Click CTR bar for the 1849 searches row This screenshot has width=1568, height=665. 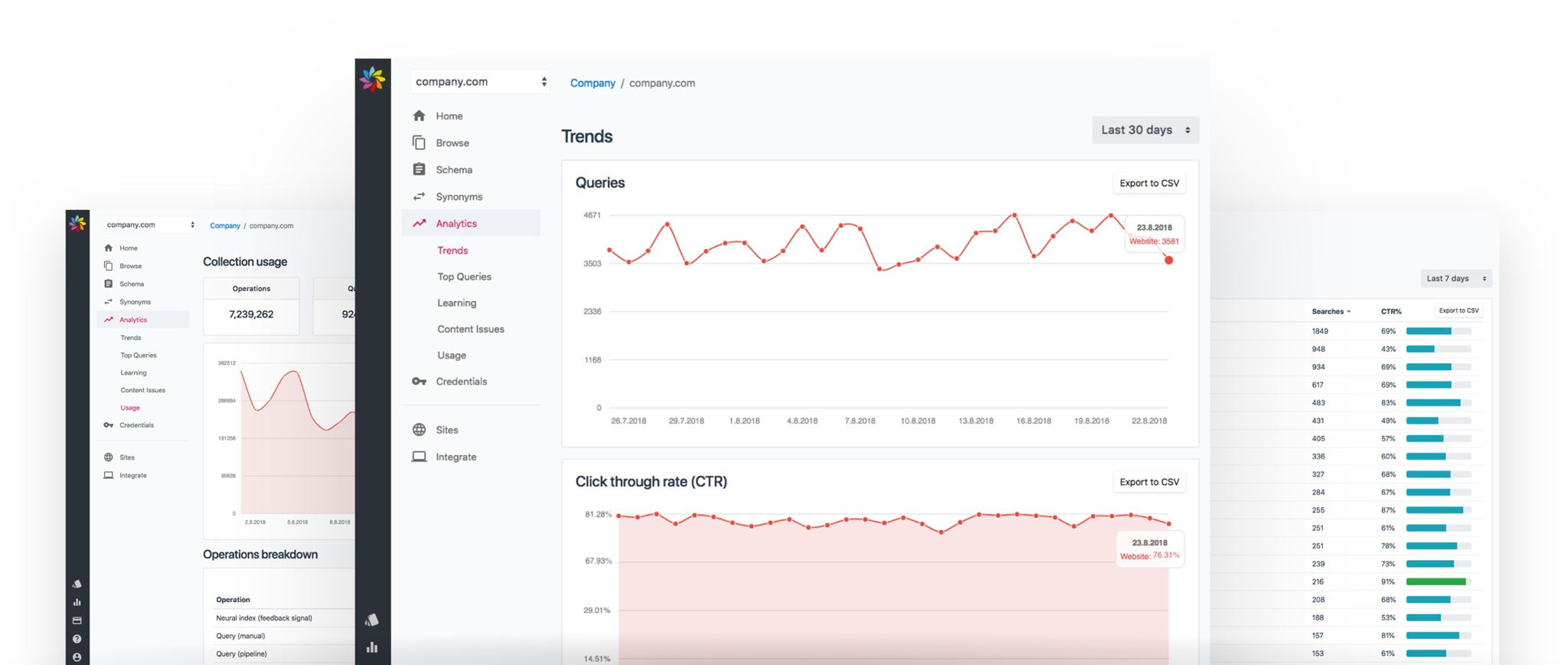1439,331
